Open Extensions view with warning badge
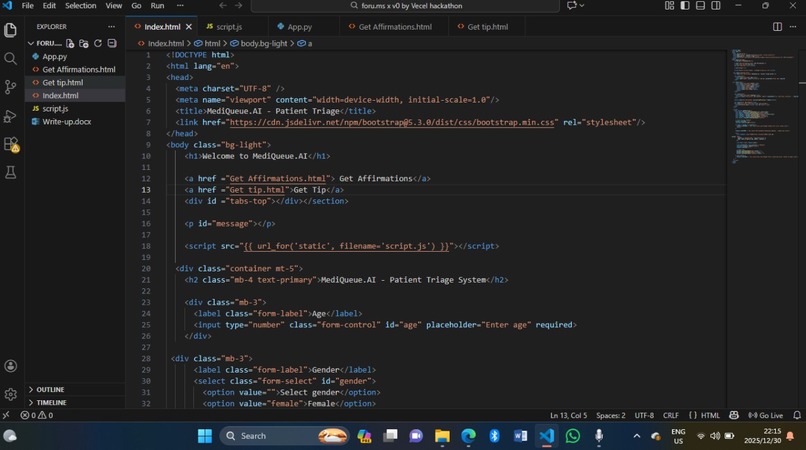This screenshot has width=806, height=450. click(10, 145)
